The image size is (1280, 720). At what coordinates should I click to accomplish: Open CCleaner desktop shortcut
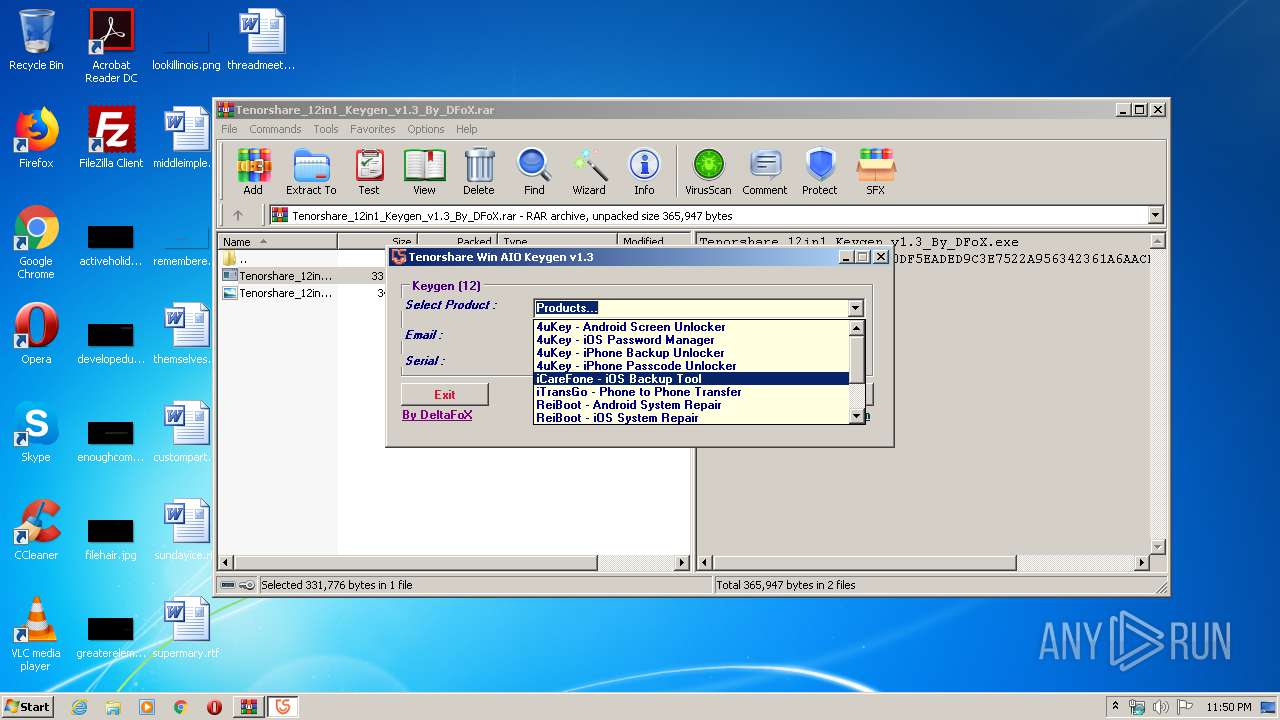tap(36, 530)
